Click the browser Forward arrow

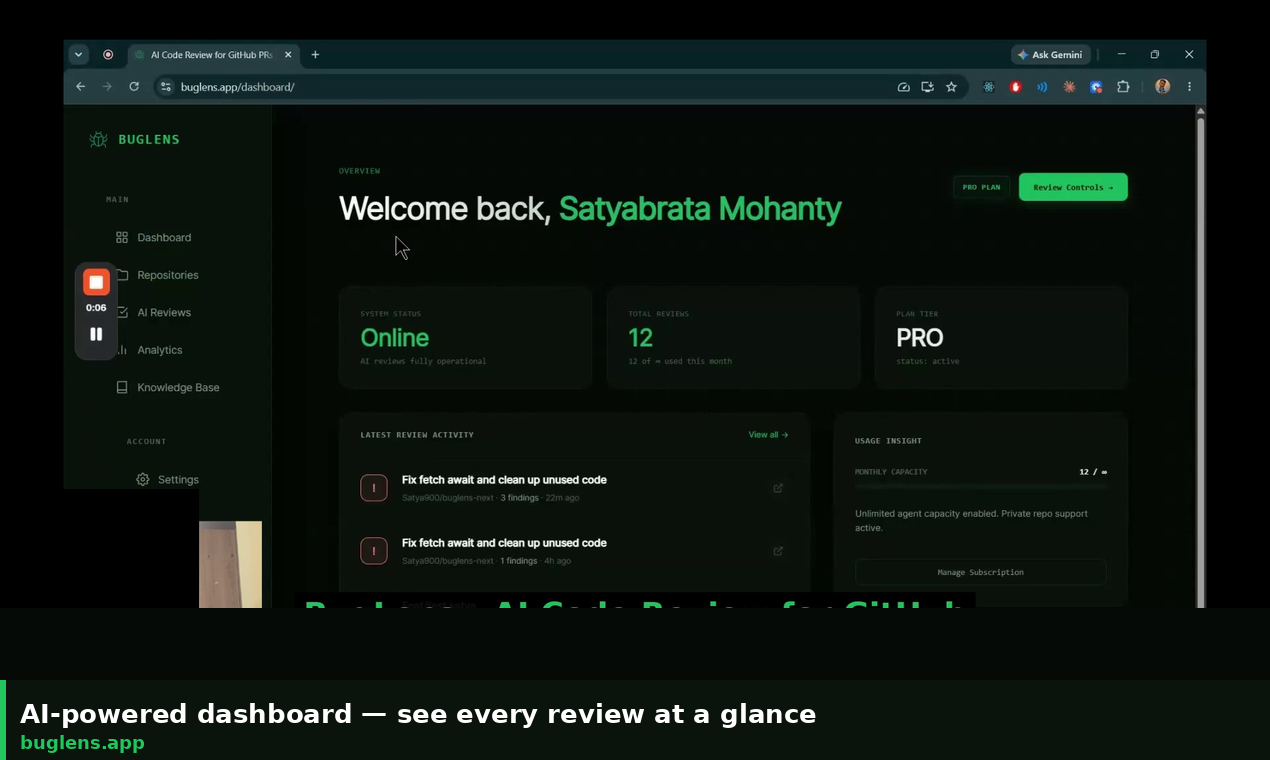pos(107,87)
